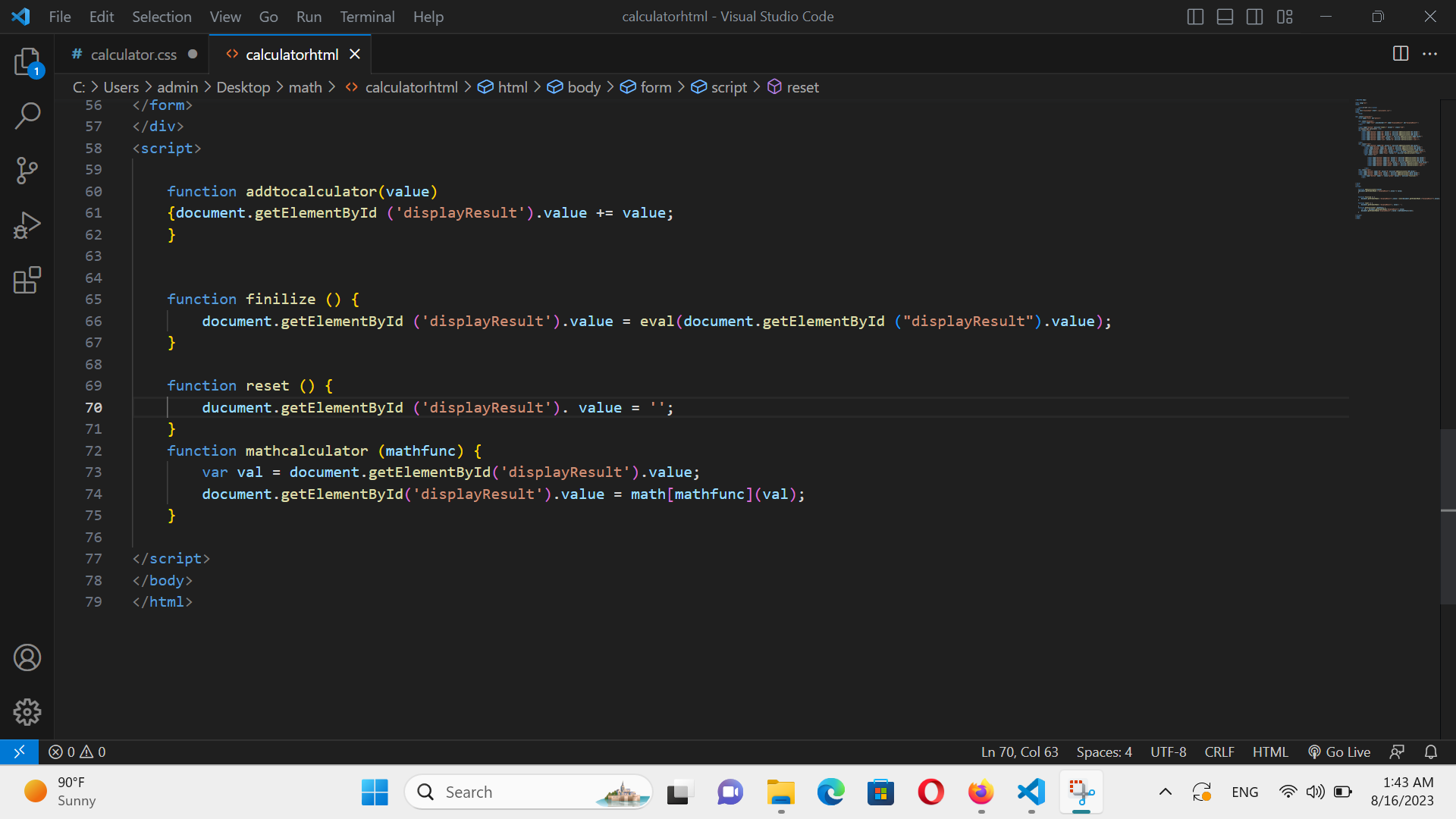Image resolution: width=1456 pixels, height=819 pixels.
Task: Toggle bottom panel layout icon
Action: click(1225, 17)
